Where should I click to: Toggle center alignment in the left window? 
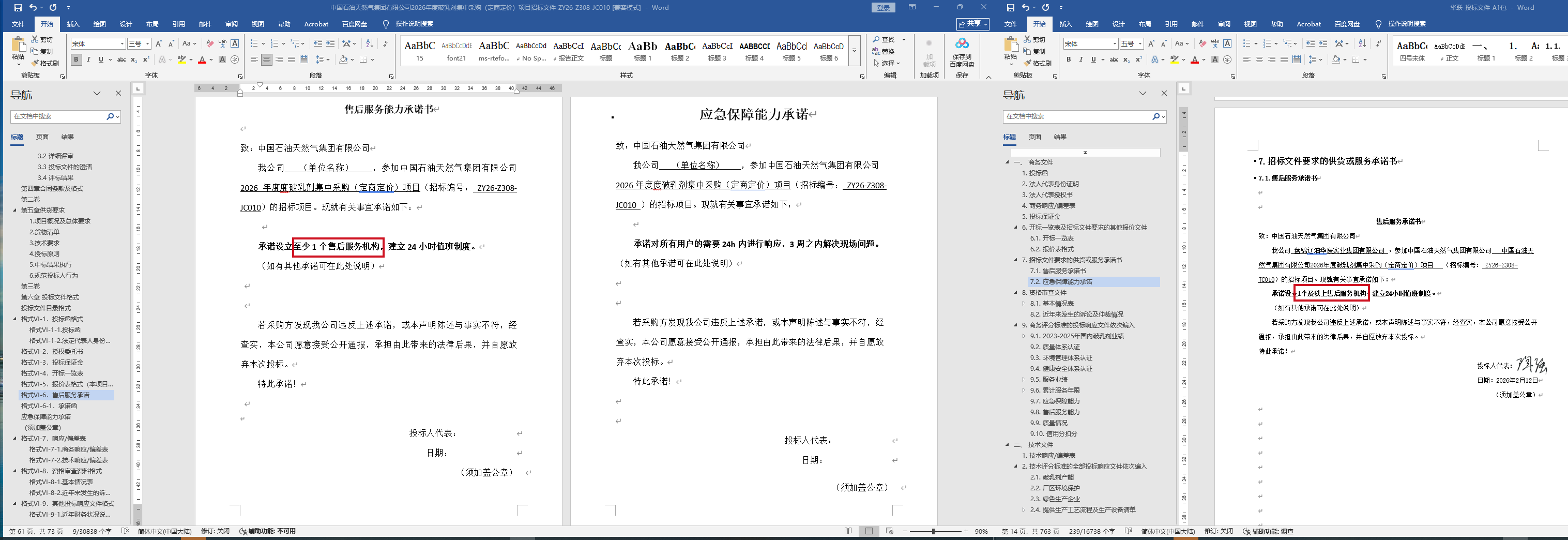coord(267,59)
